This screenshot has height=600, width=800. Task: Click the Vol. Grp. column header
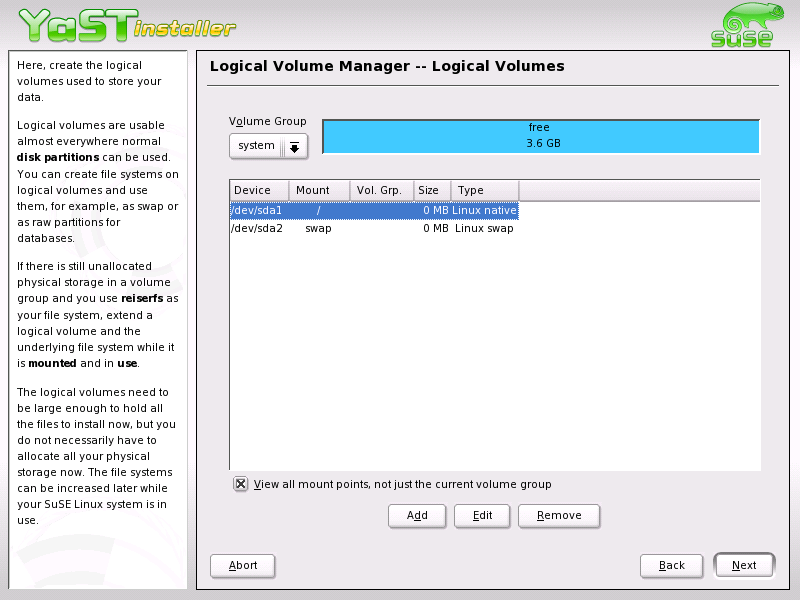(x=379, y=190)
